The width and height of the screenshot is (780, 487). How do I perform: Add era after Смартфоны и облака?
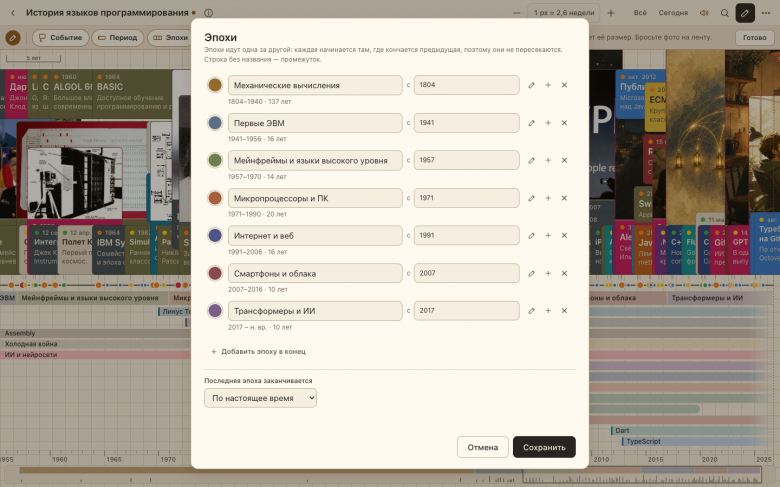548,273
